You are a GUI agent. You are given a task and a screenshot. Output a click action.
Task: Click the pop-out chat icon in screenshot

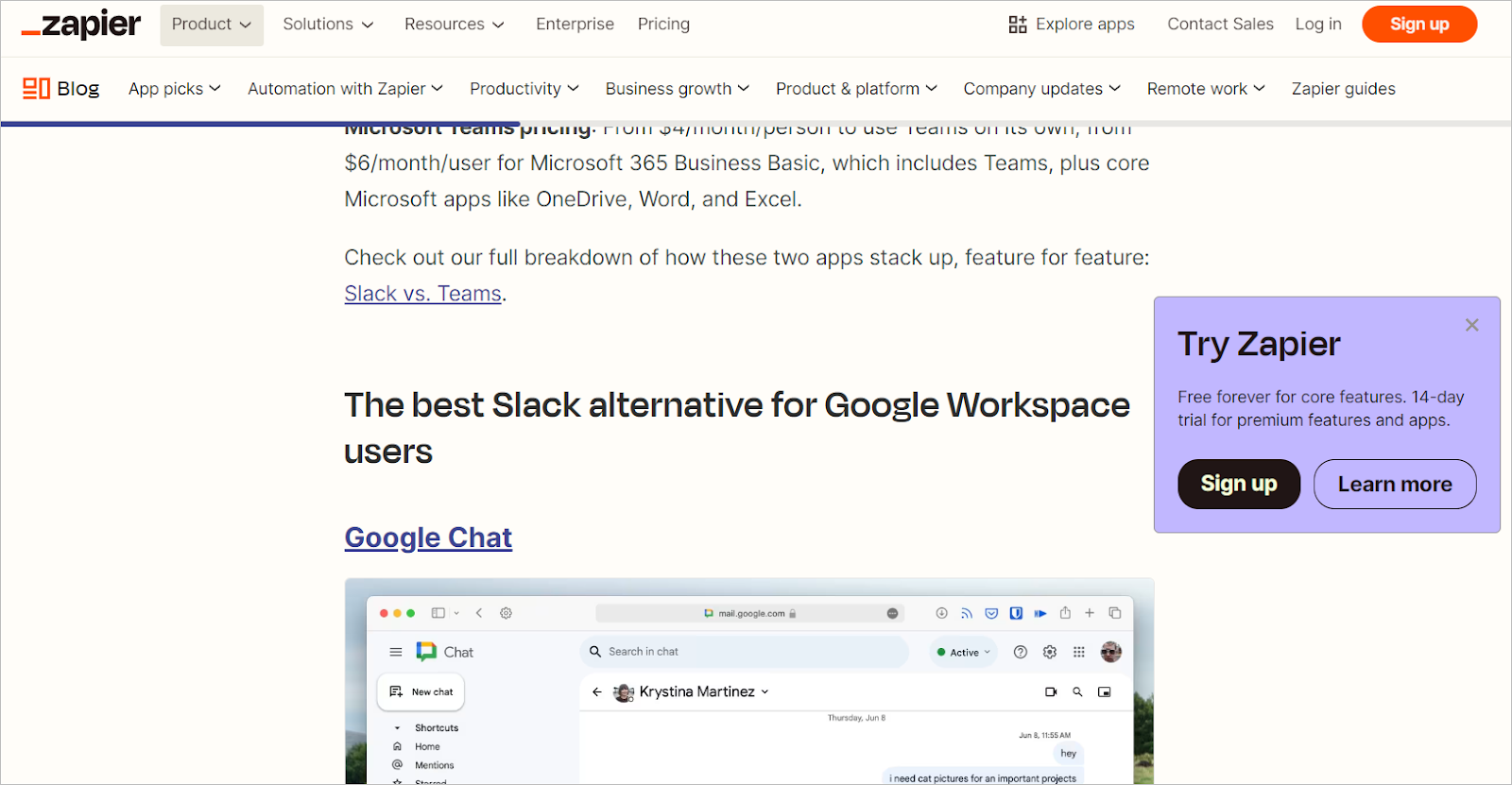coord(1105,691)
